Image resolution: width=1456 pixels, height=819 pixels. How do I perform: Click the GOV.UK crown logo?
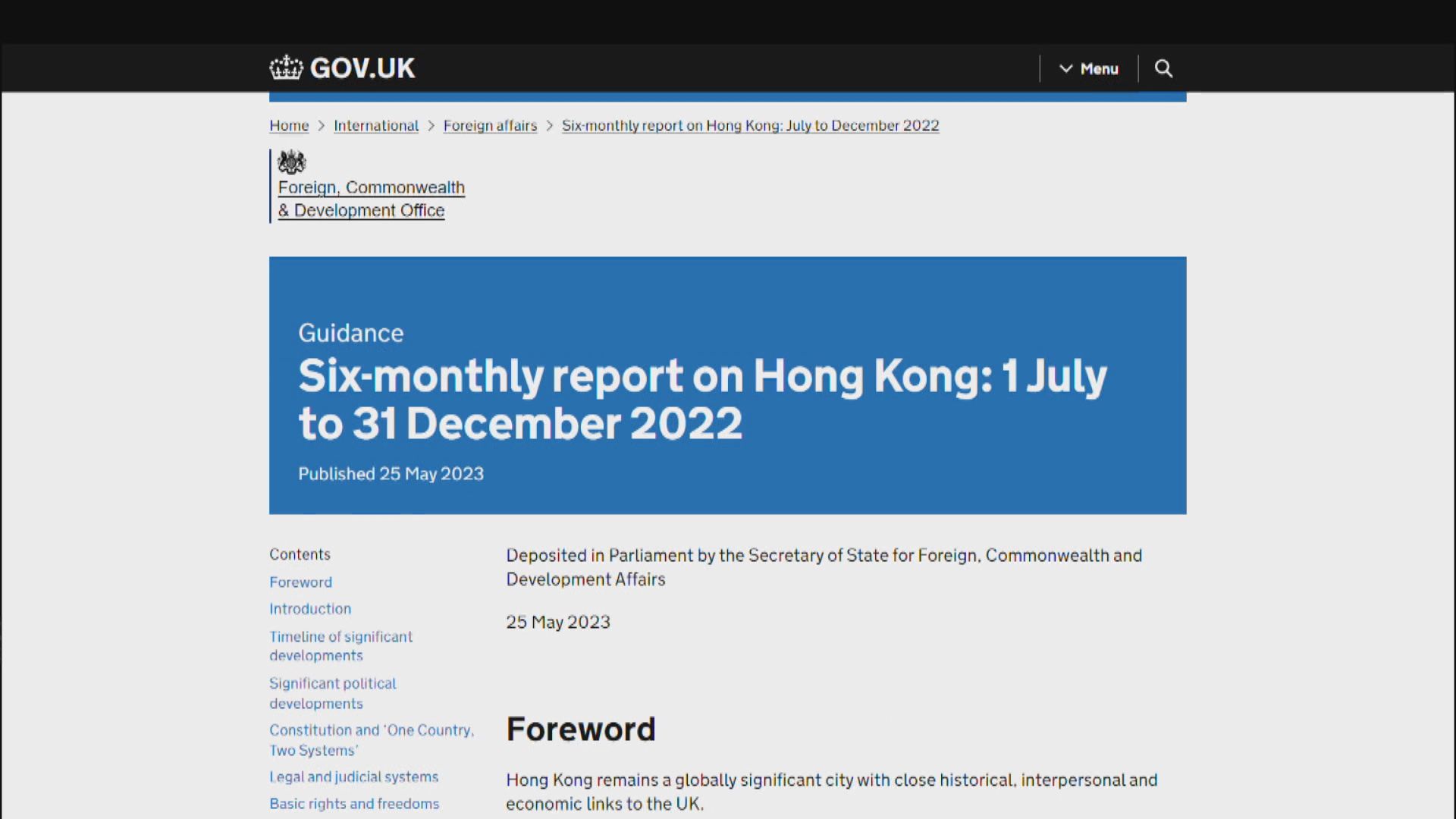pyautogui.click(x=286, y=68)
